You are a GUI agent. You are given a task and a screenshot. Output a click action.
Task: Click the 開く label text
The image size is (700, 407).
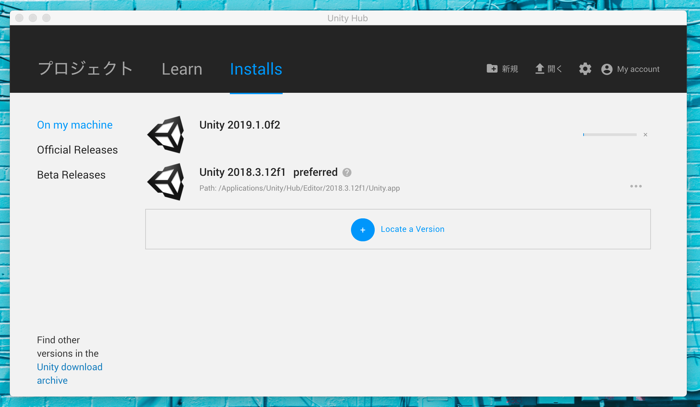(555, 69)
